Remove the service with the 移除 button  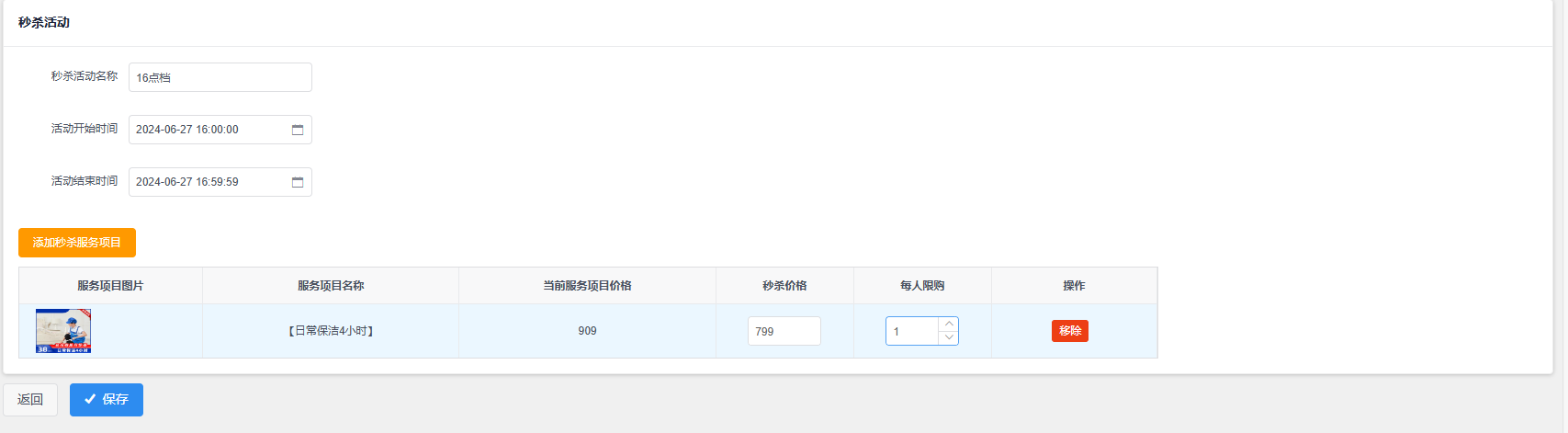[x=1069, y=331]
